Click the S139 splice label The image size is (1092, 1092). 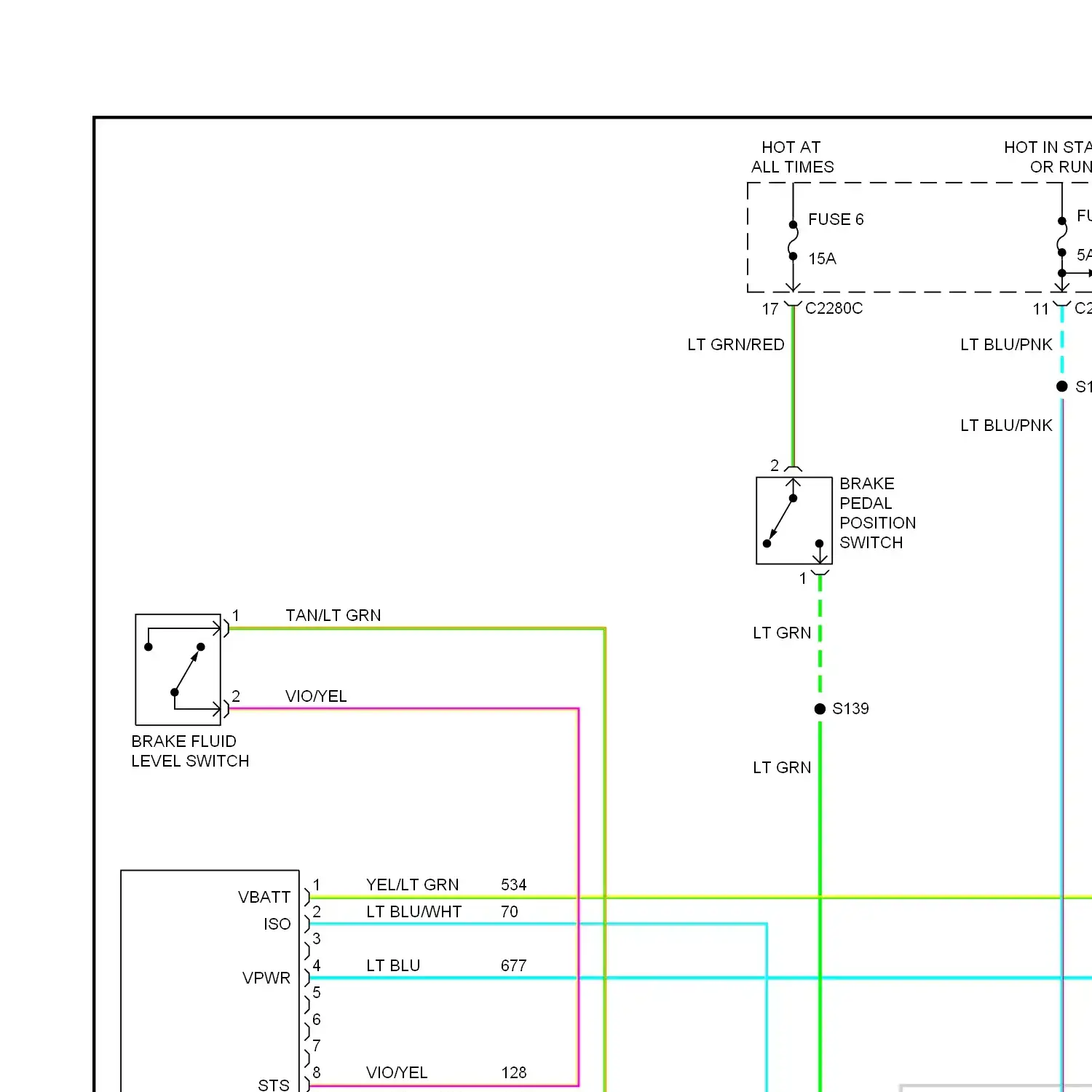pyautogui.click(x=850, y=708)
